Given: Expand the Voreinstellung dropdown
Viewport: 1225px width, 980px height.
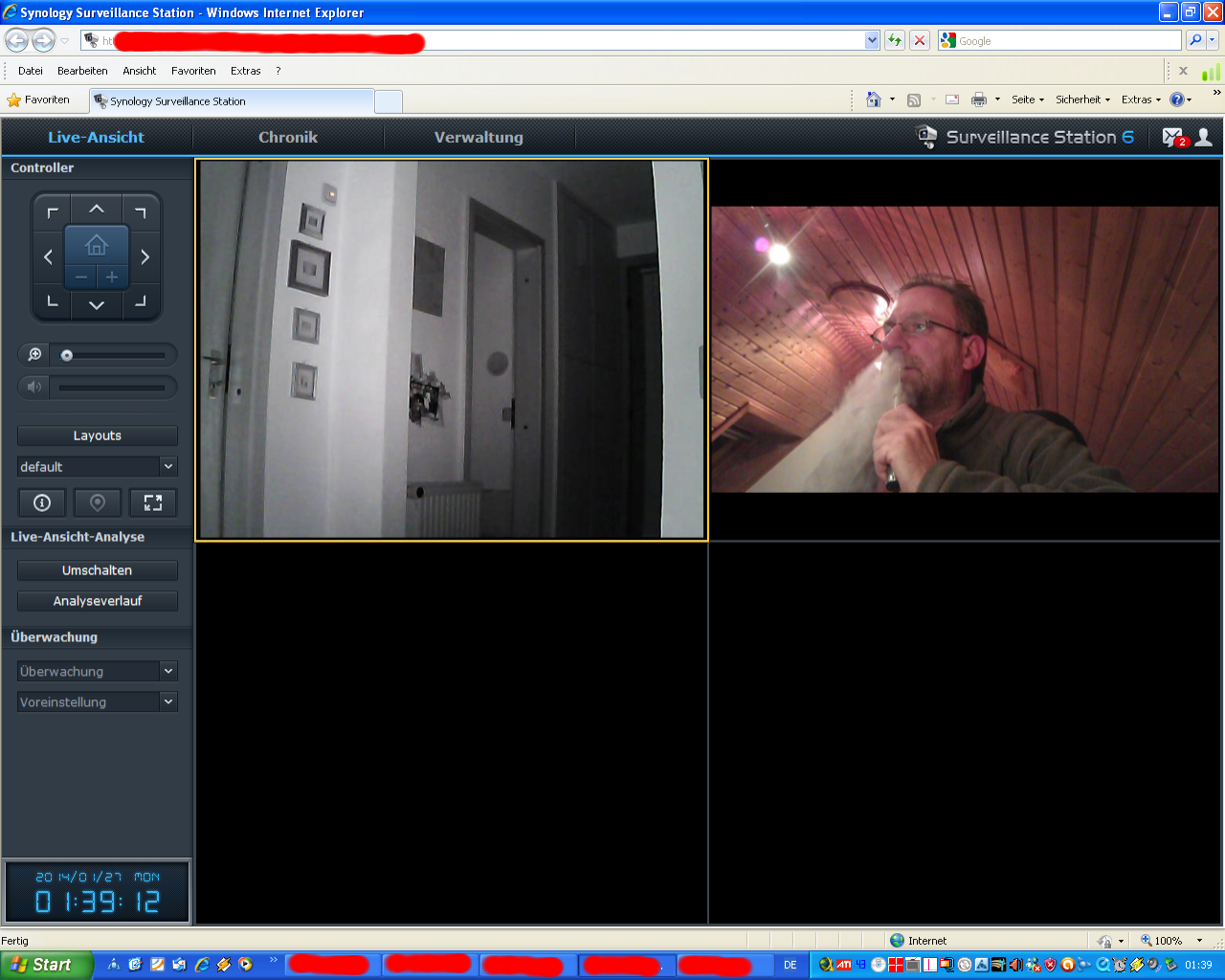Looking at the screenshot, I should 98,702.
